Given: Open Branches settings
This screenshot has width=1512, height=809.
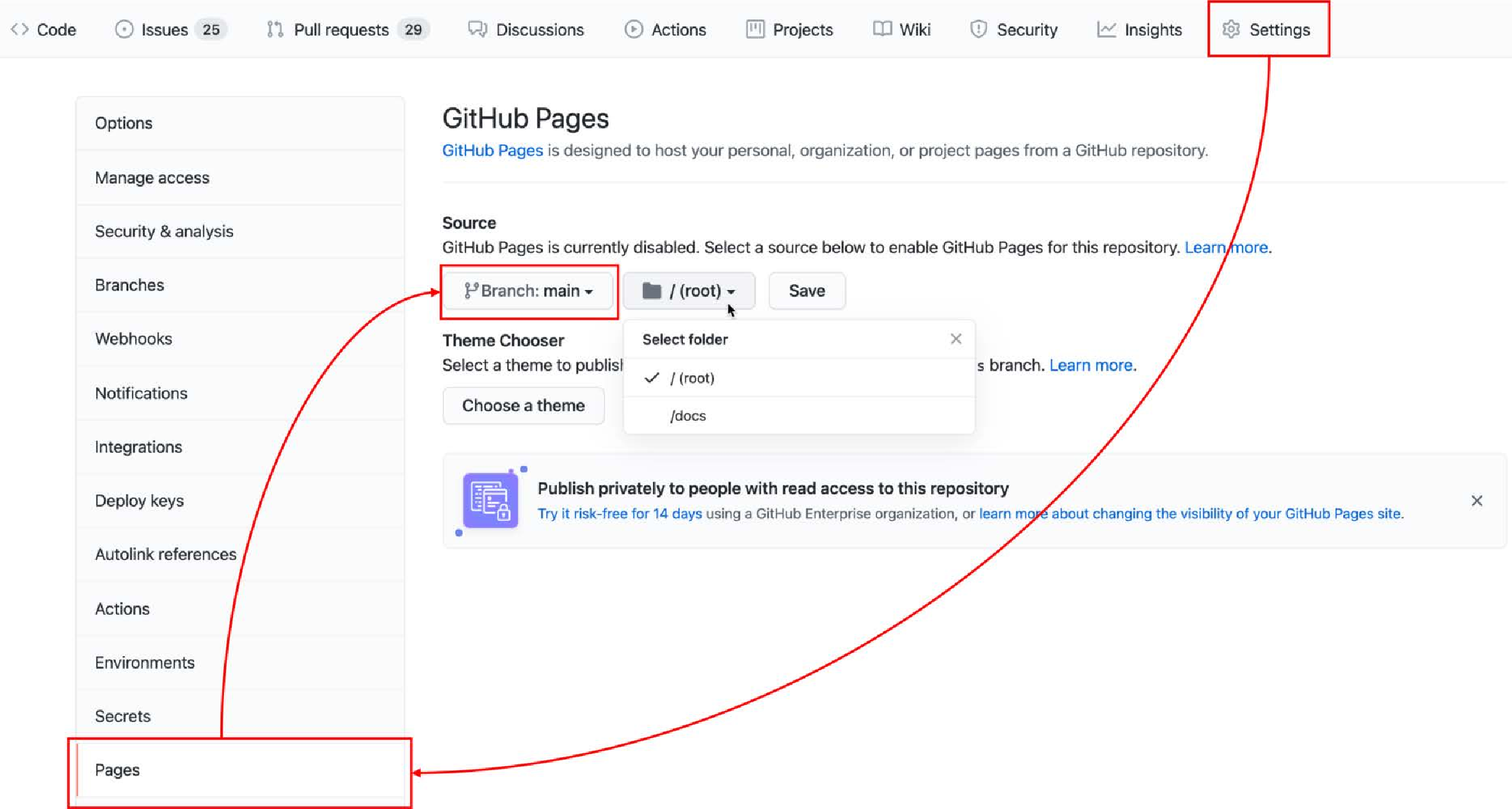Looking at the screenshot, I should 240,285.
